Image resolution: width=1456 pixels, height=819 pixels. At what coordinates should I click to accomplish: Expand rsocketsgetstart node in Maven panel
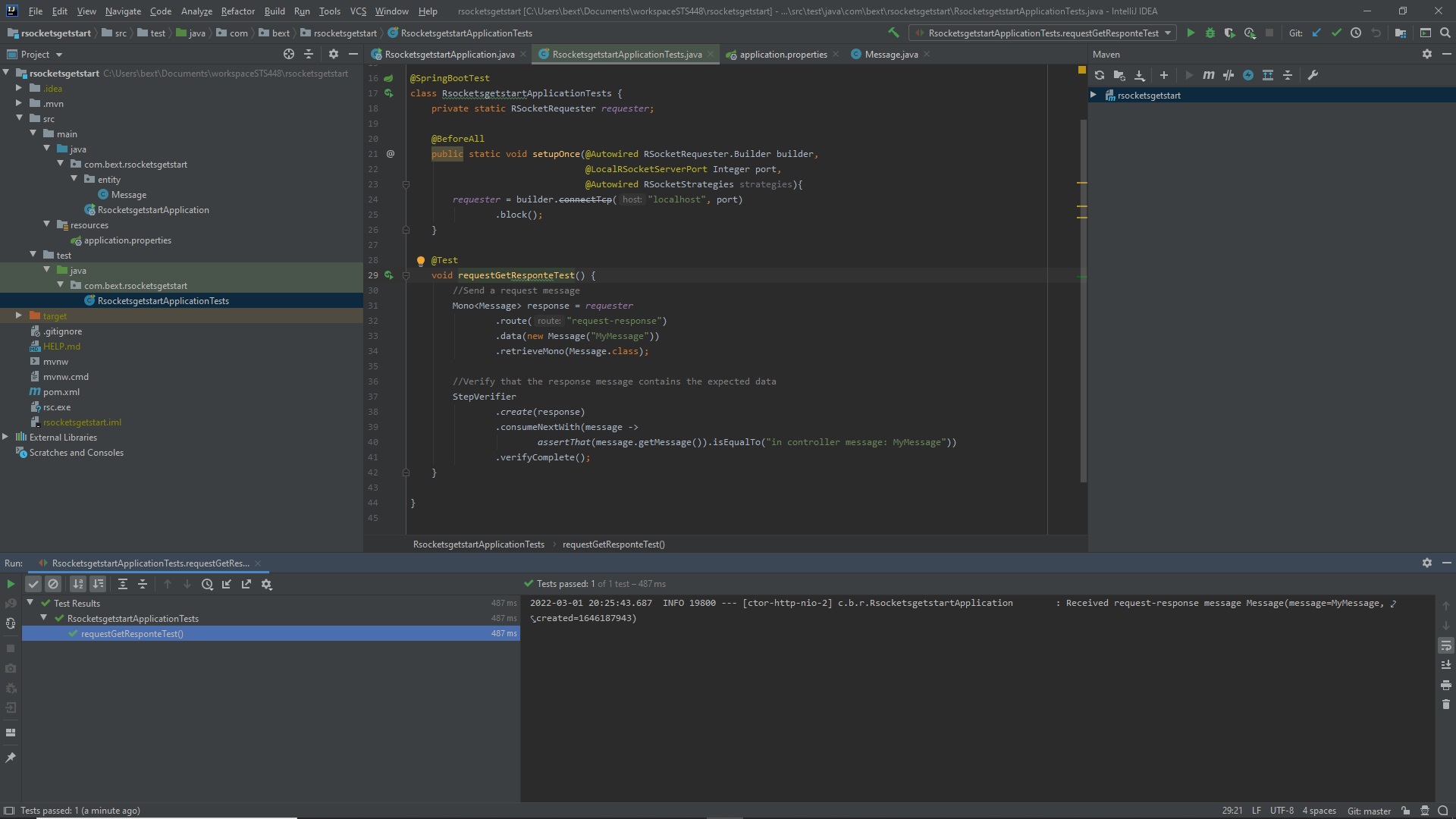tap(1094, 96)
